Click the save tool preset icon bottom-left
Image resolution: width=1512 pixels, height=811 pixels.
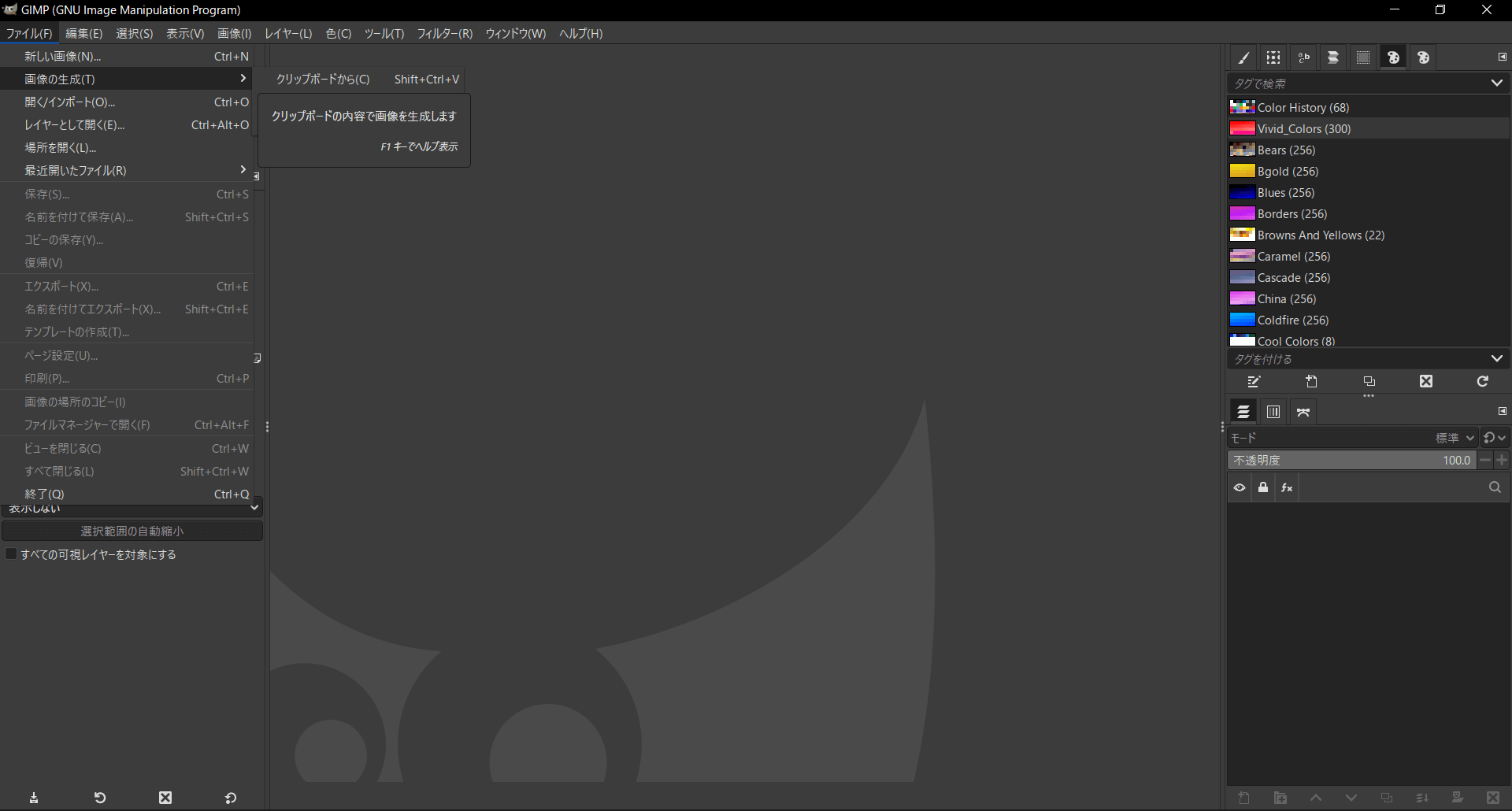34,798
